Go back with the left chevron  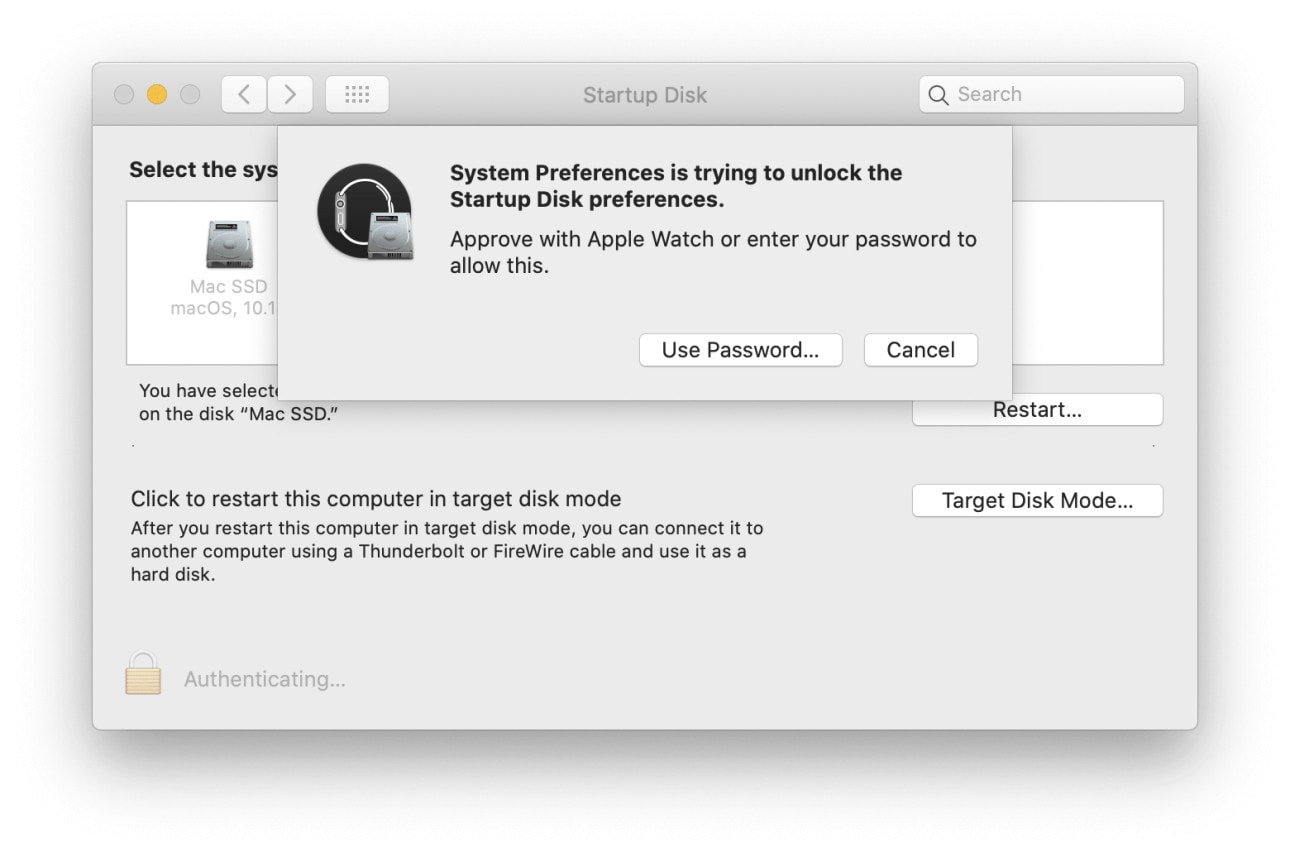(x=244, y=95)
